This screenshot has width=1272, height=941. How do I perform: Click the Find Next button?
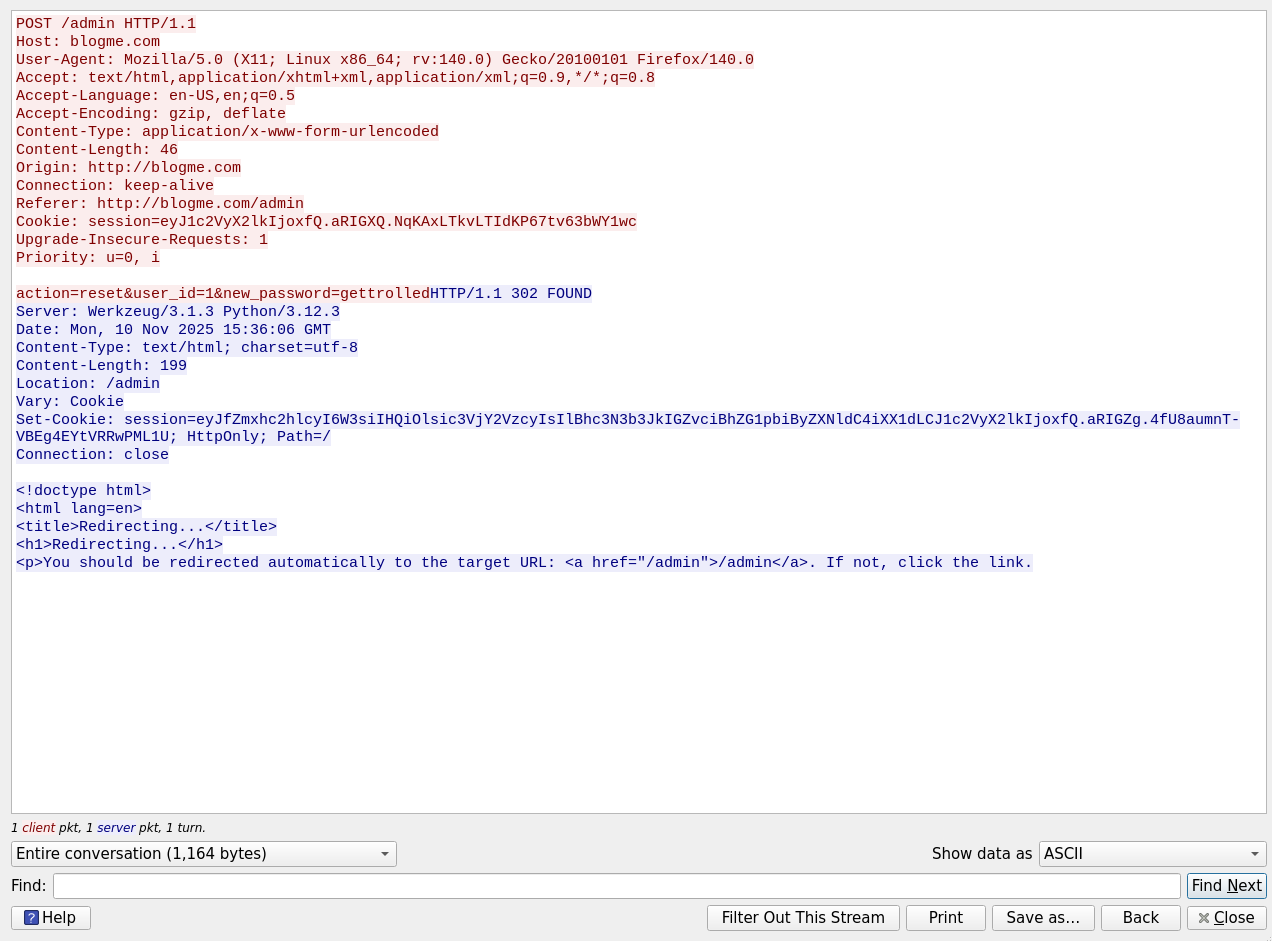pyautogui.click(x=1226, y=886)
